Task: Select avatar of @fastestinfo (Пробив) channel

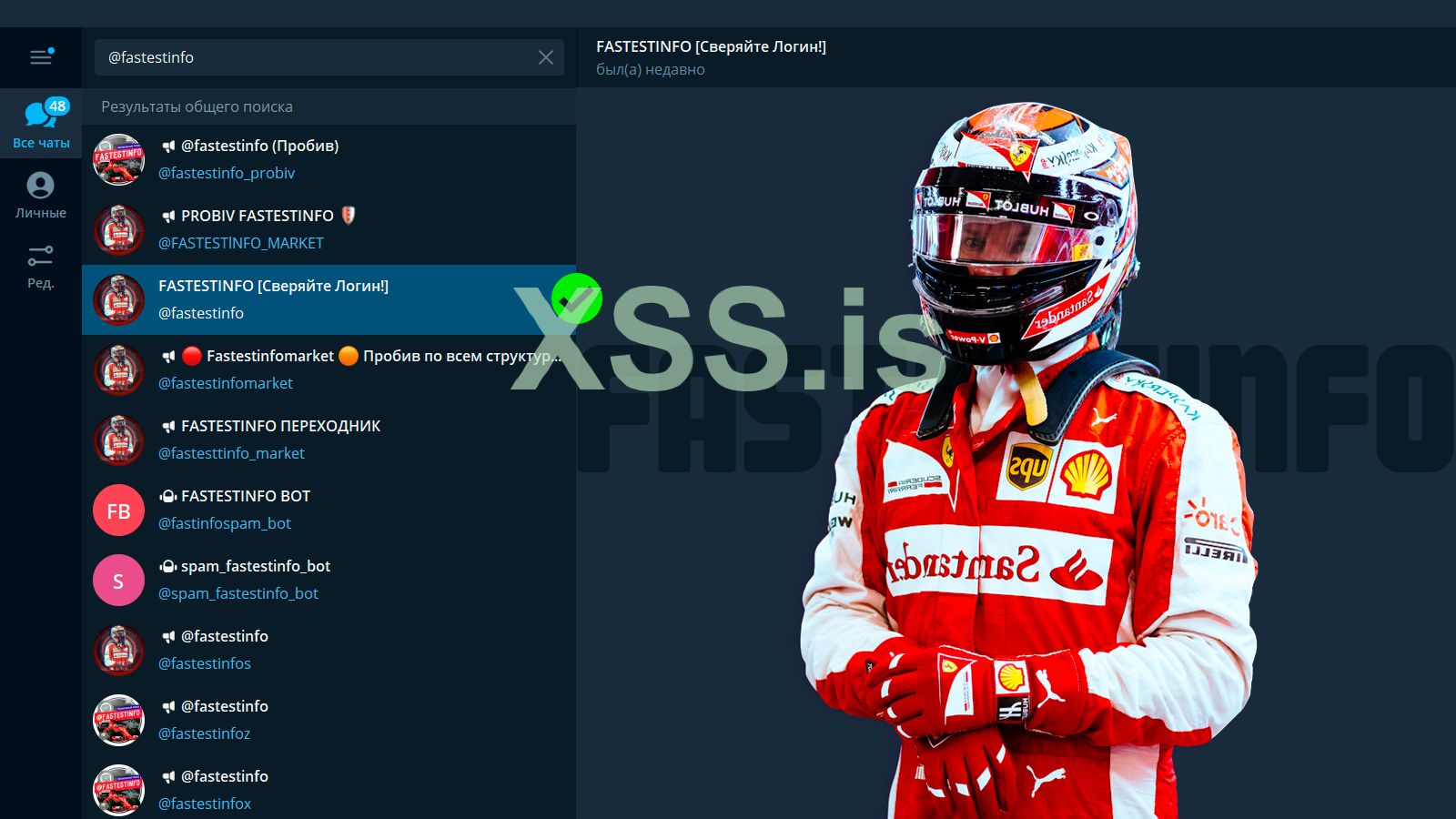Action: [x=118, y=159]
